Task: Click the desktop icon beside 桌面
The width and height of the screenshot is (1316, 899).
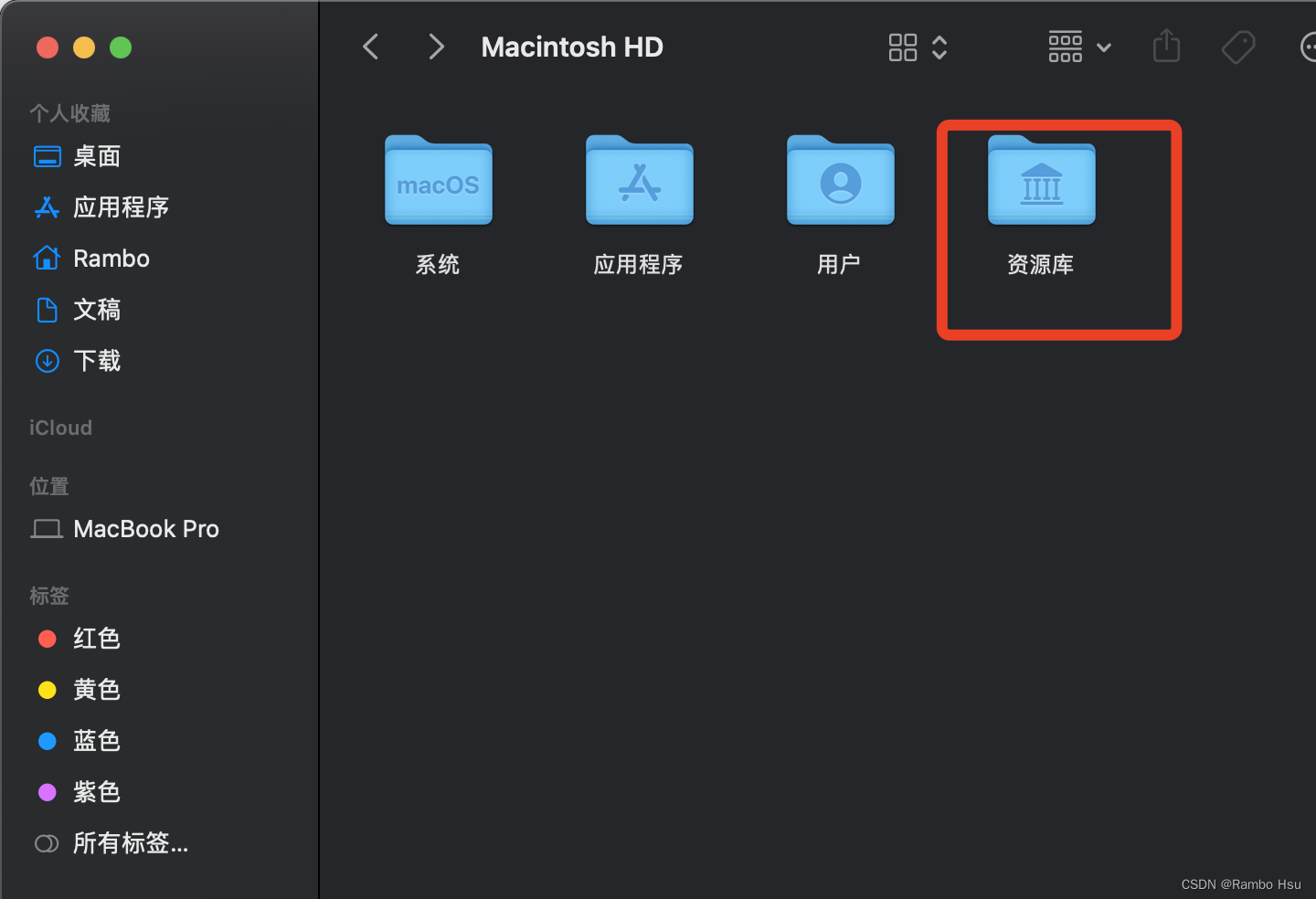Action: click(48, 157)
